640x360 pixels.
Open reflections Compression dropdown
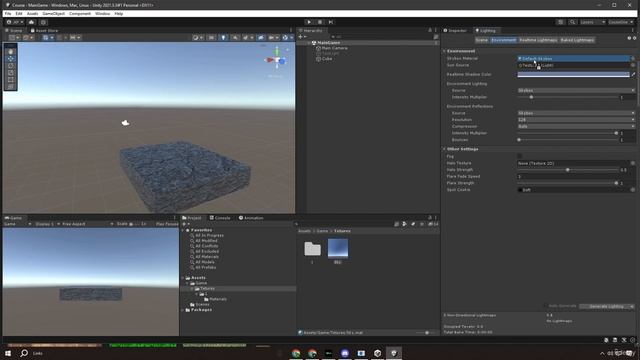576,127
